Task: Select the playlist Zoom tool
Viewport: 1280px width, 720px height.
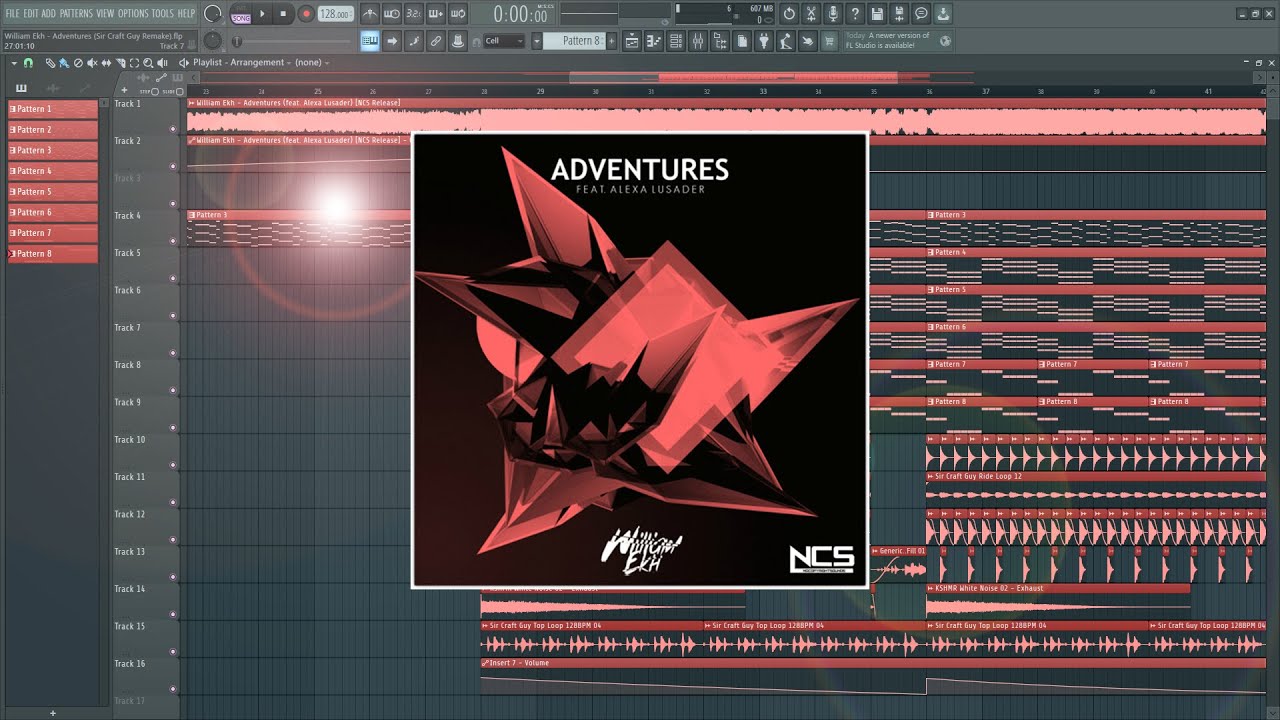Action: (x=148, y=62)
